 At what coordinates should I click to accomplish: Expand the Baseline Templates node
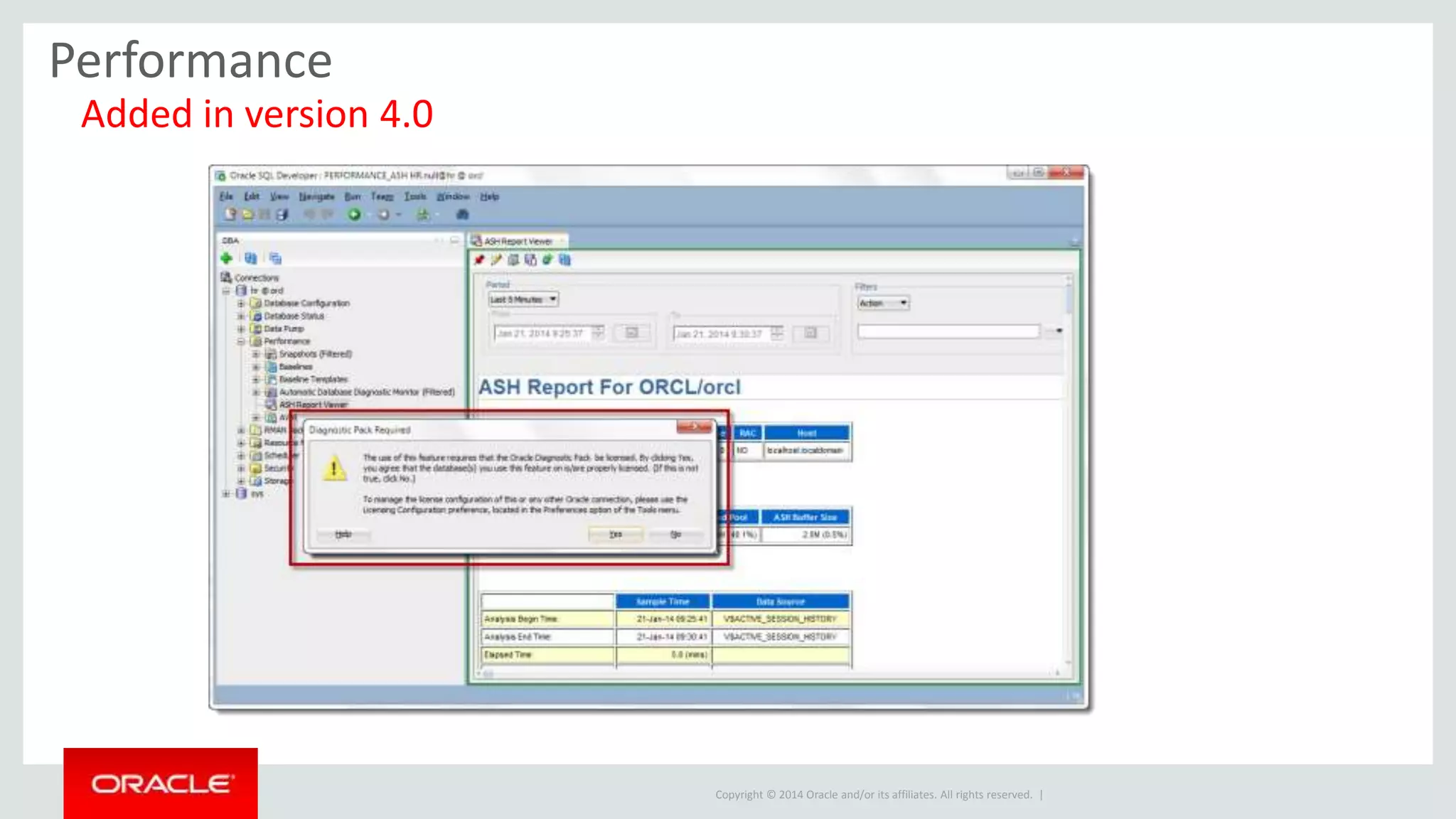tap(256, 380)
